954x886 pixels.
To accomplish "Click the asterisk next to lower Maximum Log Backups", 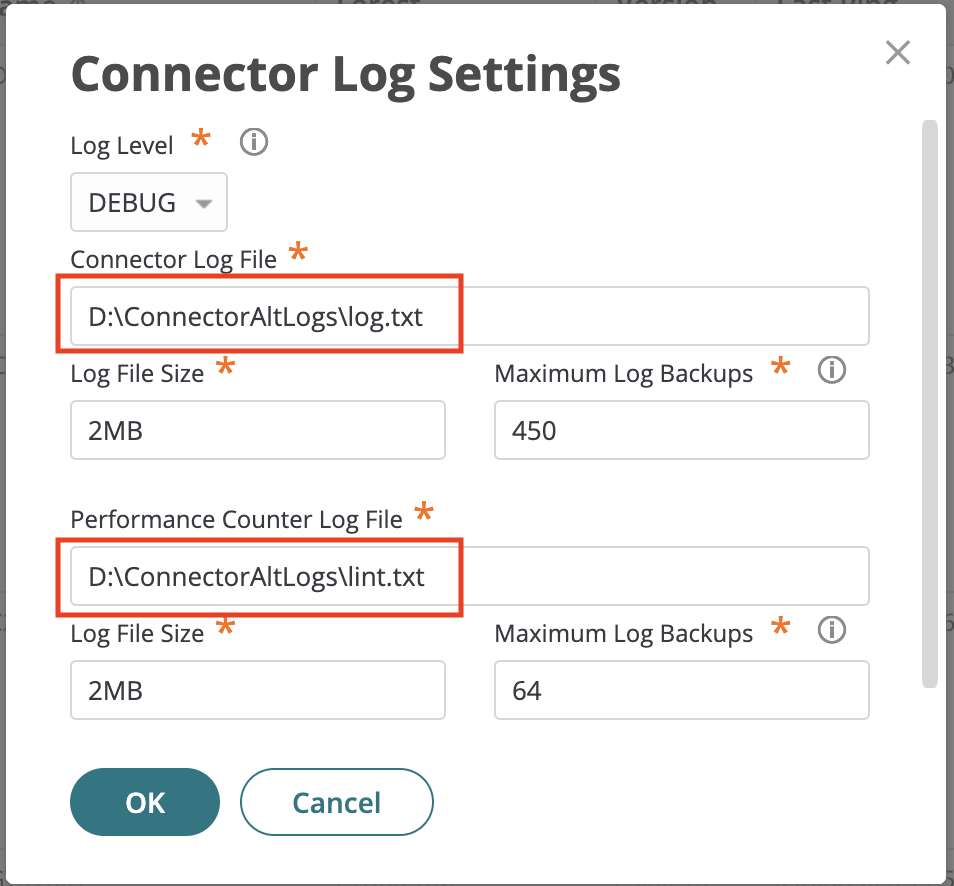I will (779, 627).
